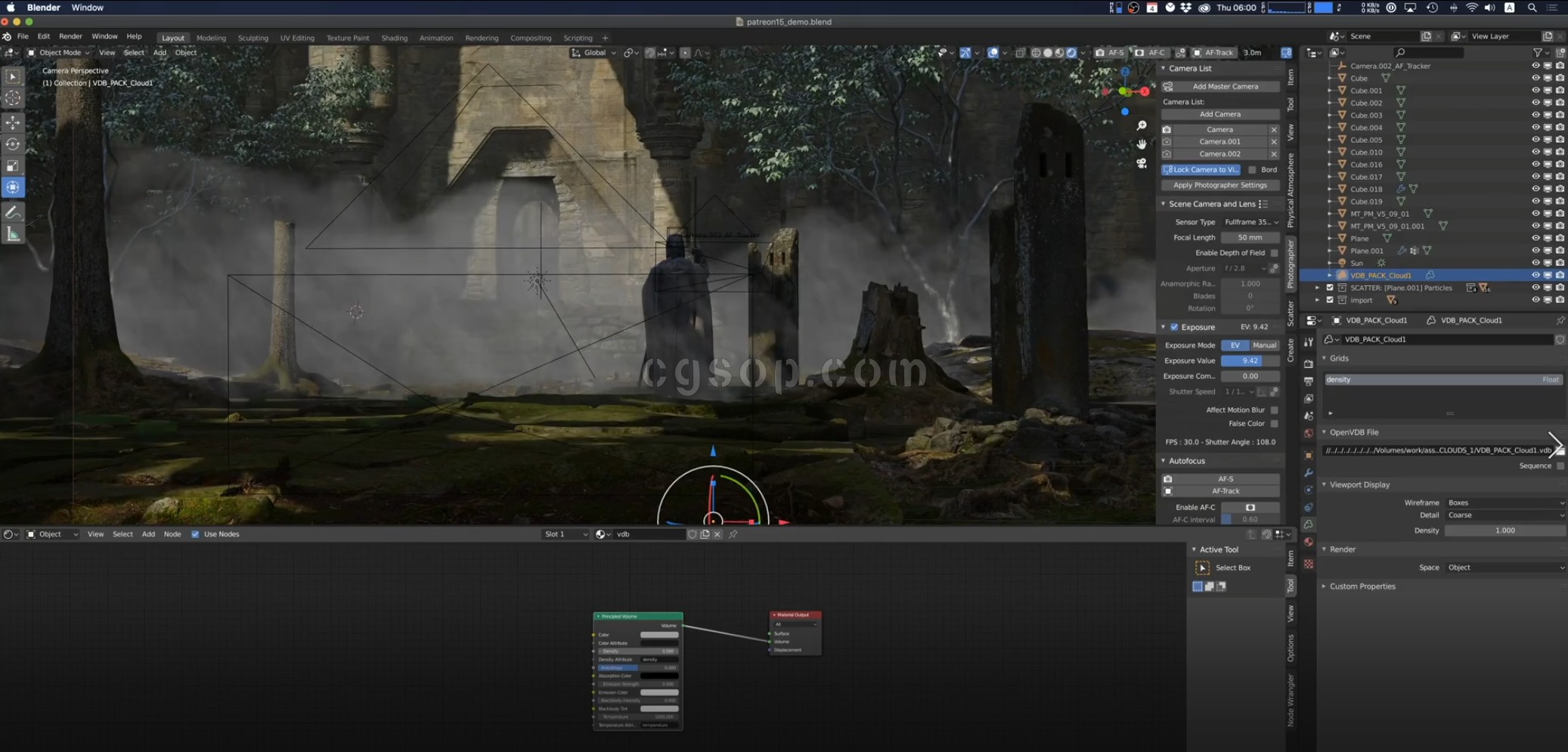Browse for OpenVDB file with folder icon
The width and height of the screenshot is (1568, 752).
click(1560, 450)
